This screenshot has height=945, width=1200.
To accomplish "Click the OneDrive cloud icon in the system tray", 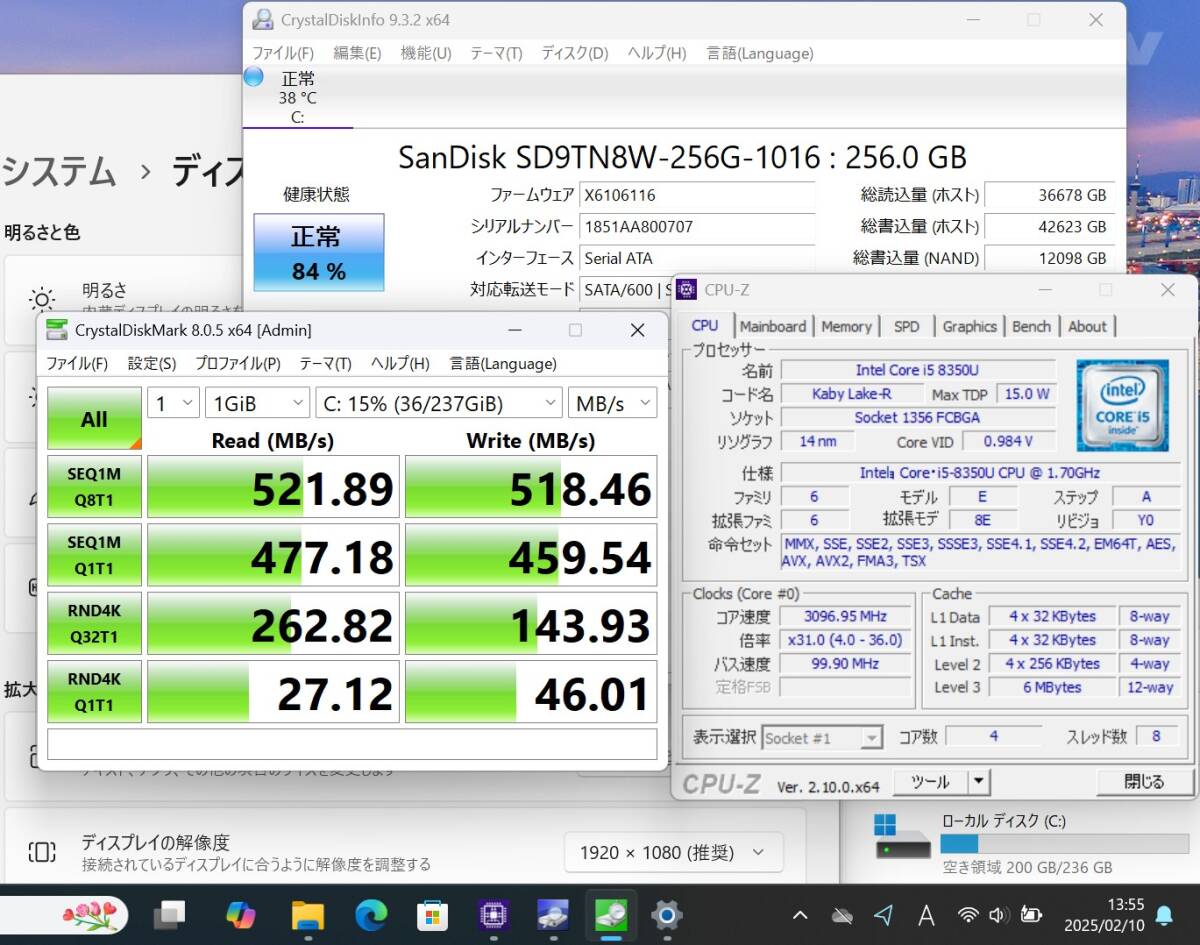I will pyautogui.click(x=843, y=915).
